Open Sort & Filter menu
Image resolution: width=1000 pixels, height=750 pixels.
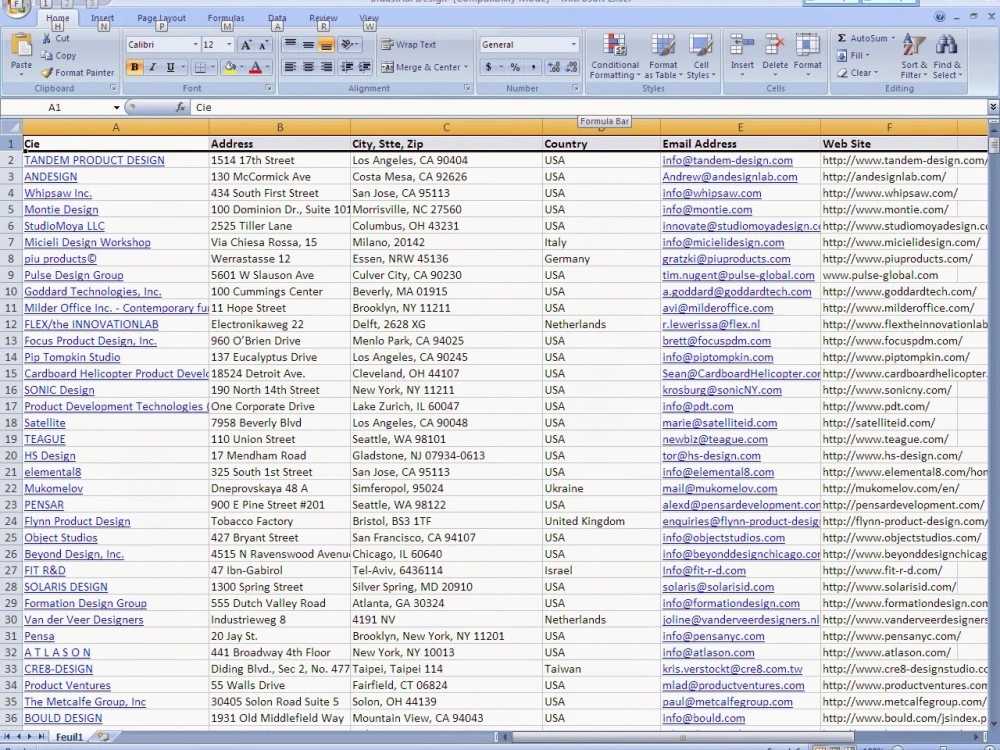pyautogui.click(x=914, y=56)
